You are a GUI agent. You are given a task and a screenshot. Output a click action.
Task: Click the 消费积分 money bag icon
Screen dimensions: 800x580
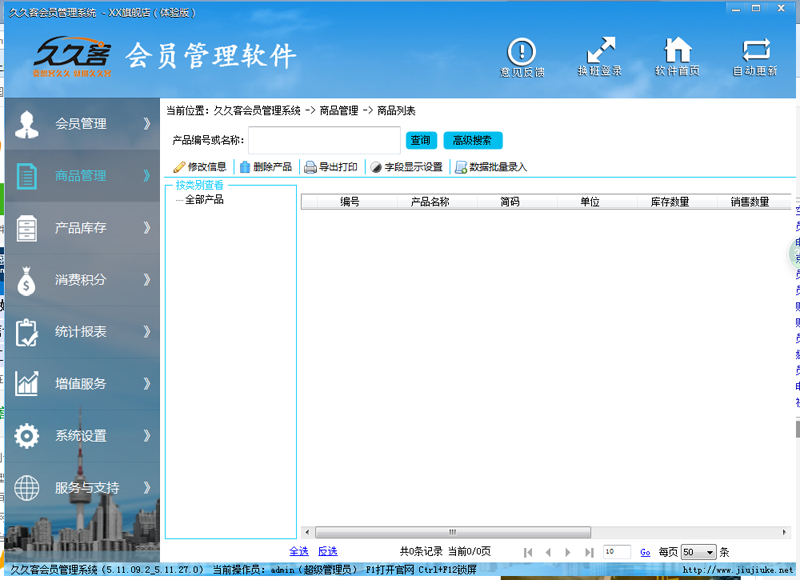[27, 281]
